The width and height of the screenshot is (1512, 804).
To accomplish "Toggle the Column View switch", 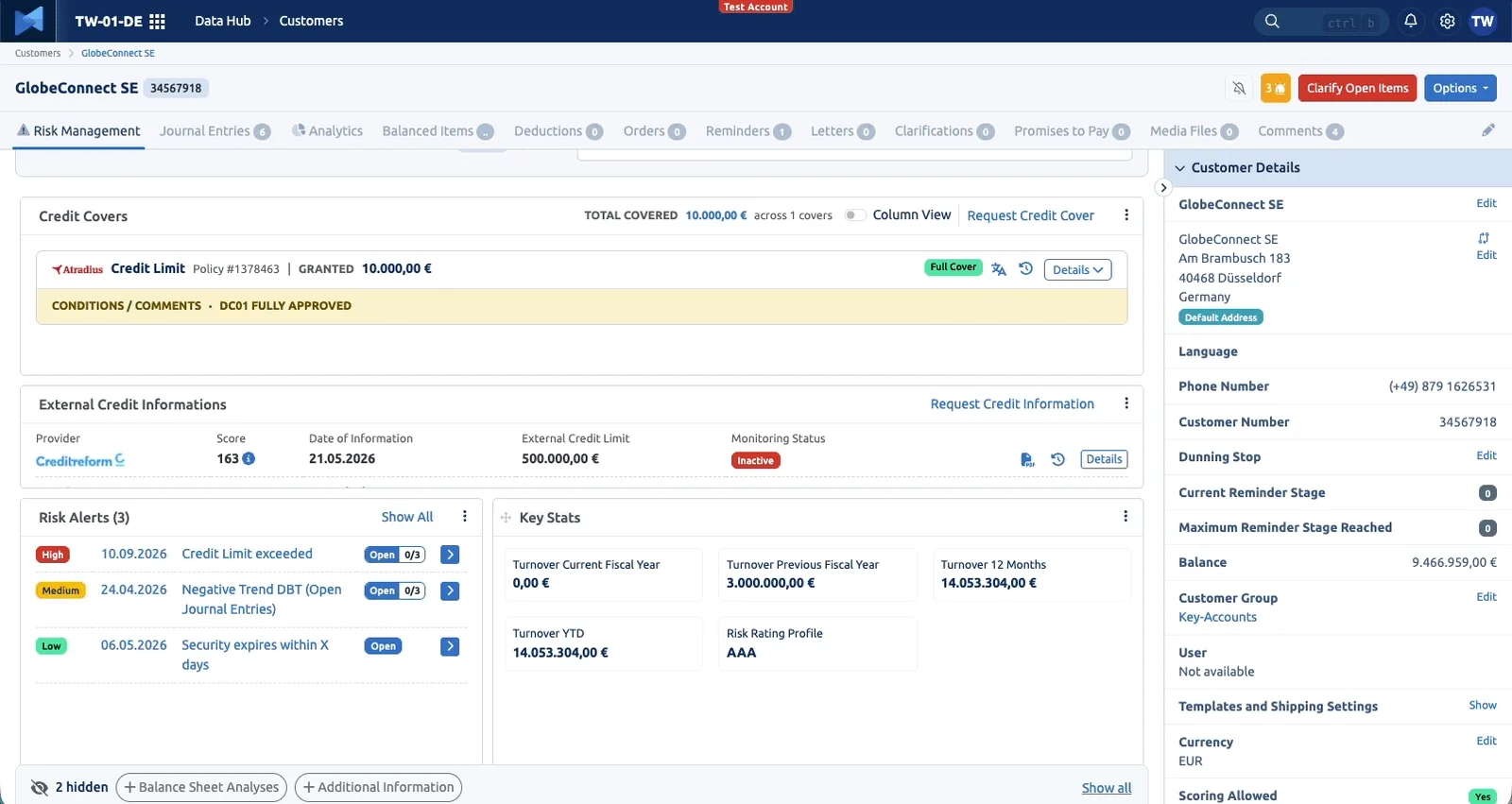I will coord(854,215).
